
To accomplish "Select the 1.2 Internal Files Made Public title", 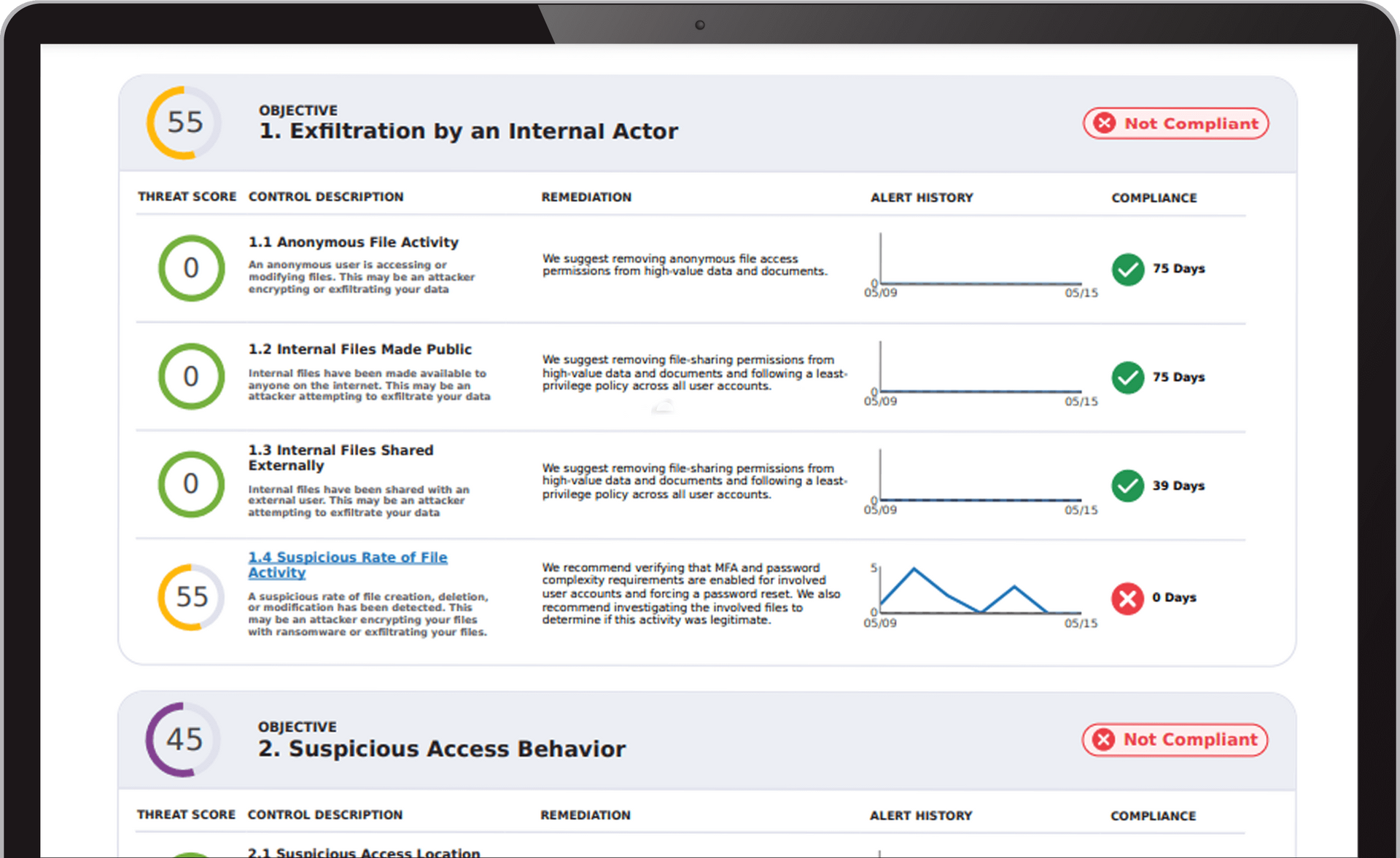I will (x=360, y=349).
